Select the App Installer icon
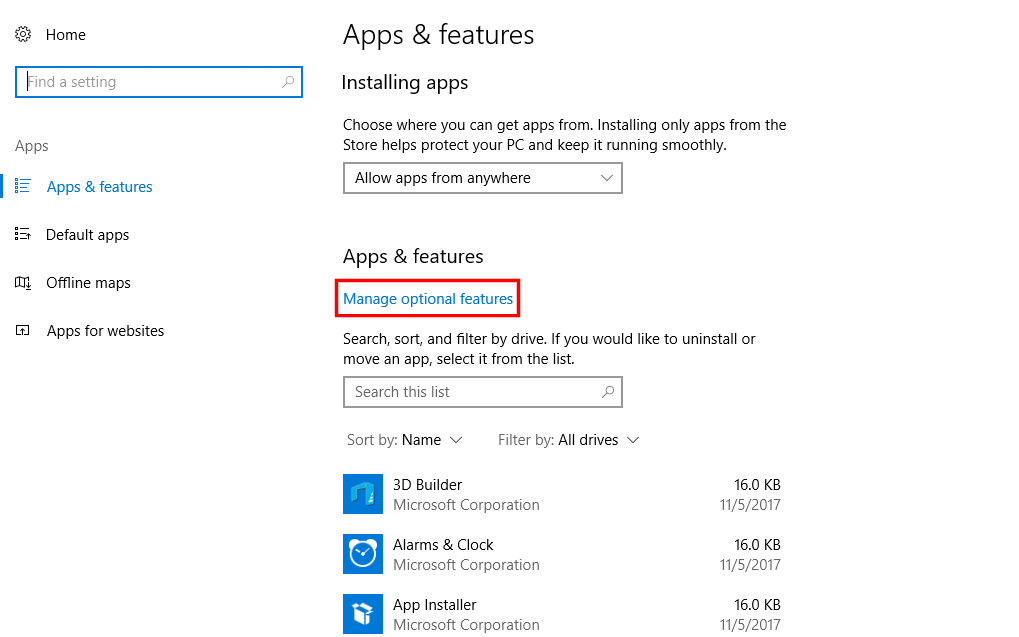This screenshot has height=637, width=1019. point(363,614)
